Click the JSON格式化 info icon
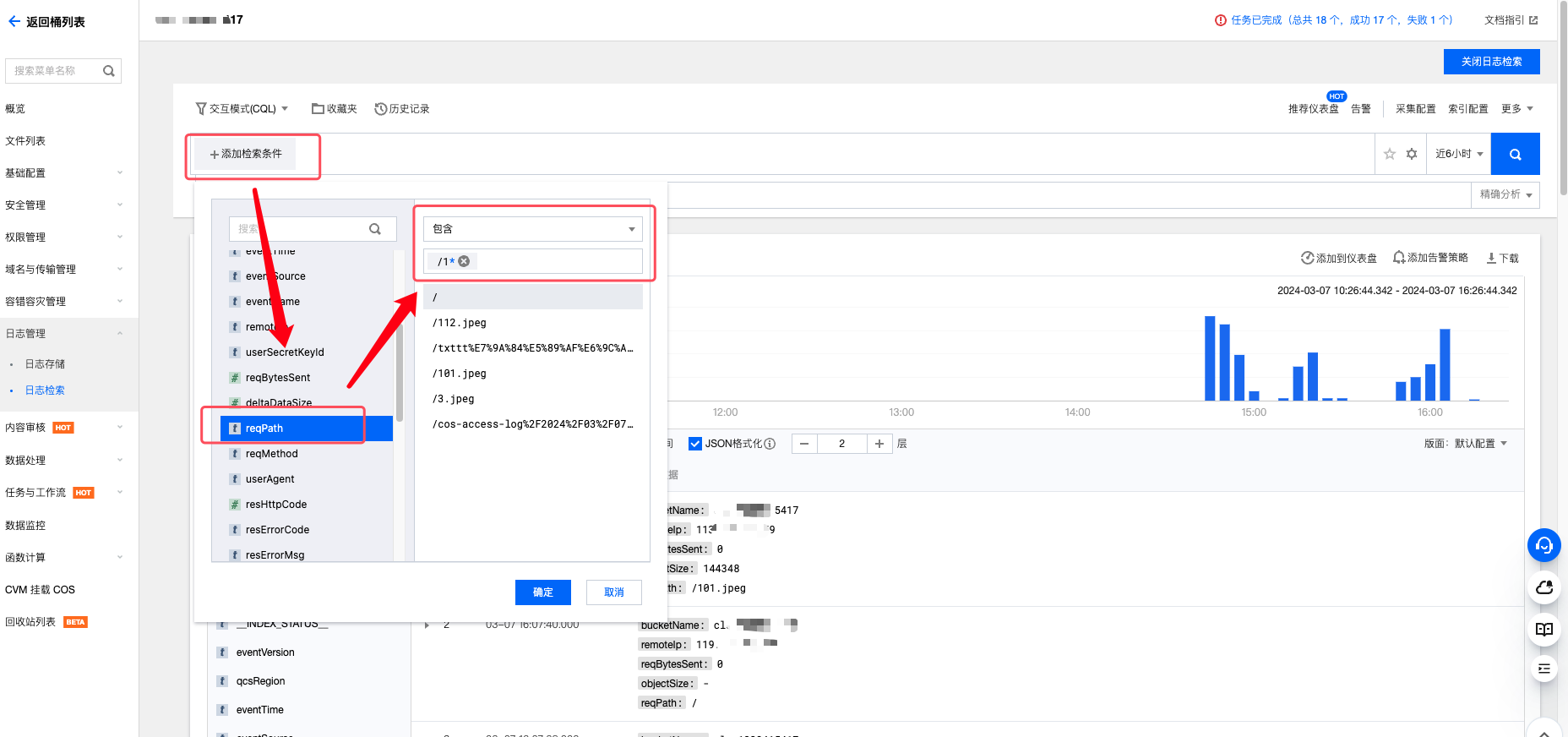 click(770, 444)
